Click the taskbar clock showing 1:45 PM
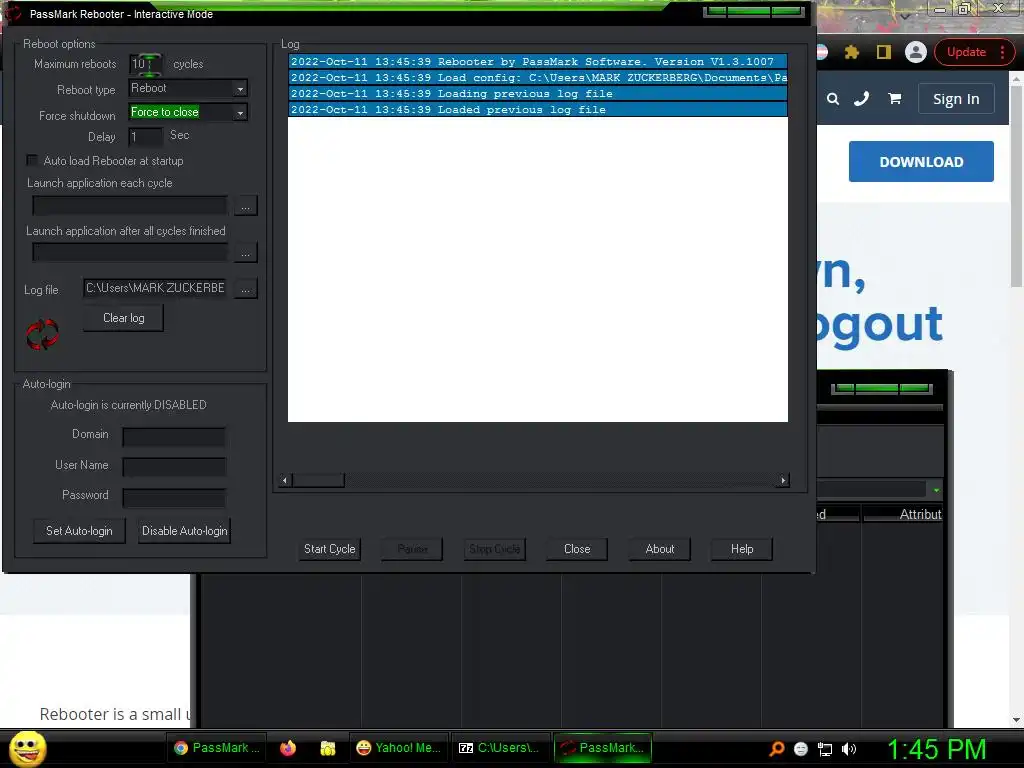 pyautogui.click(x=936, y=749)
